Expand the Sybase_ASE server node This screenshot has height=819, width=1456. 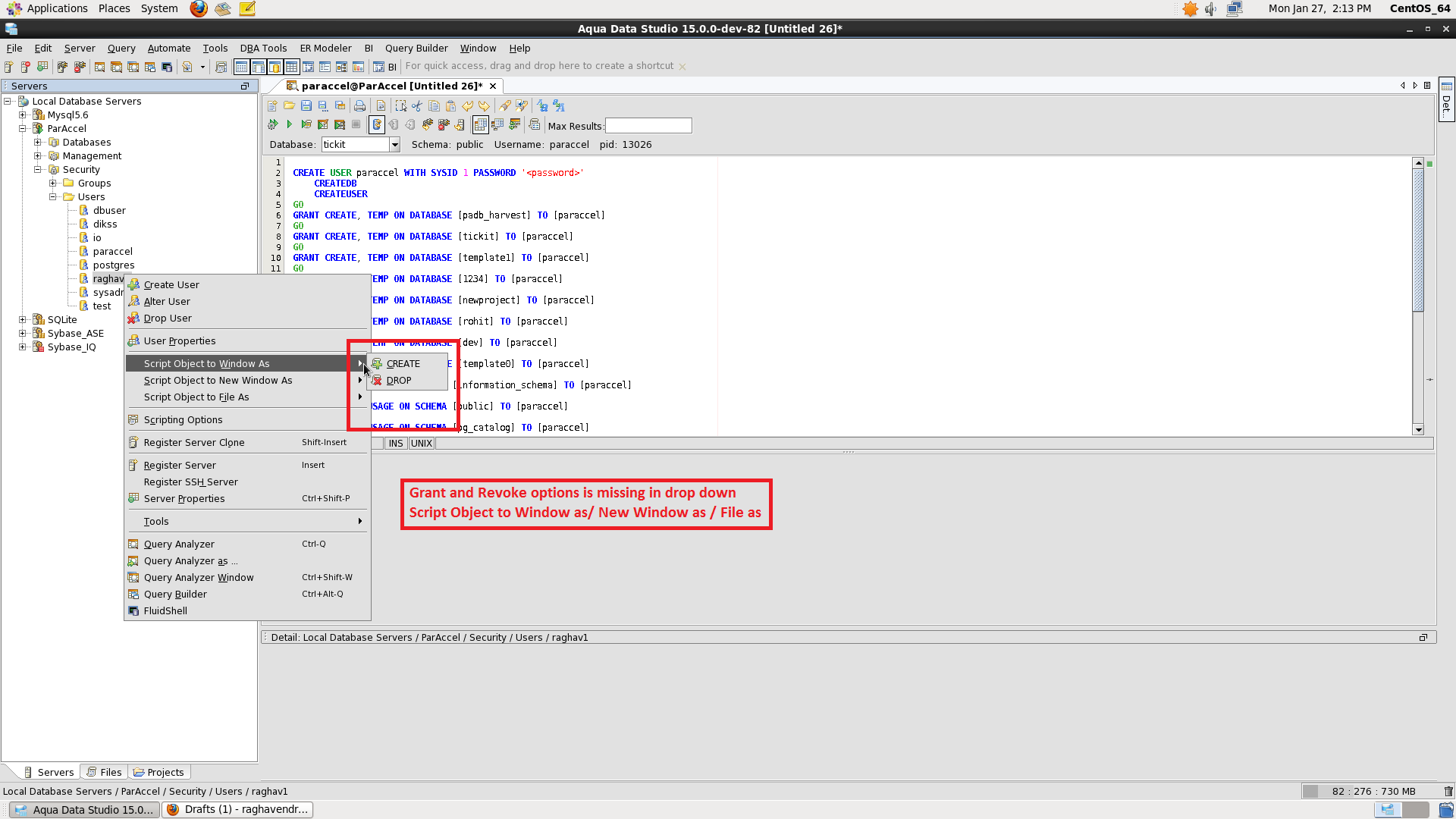click(23, 334)
